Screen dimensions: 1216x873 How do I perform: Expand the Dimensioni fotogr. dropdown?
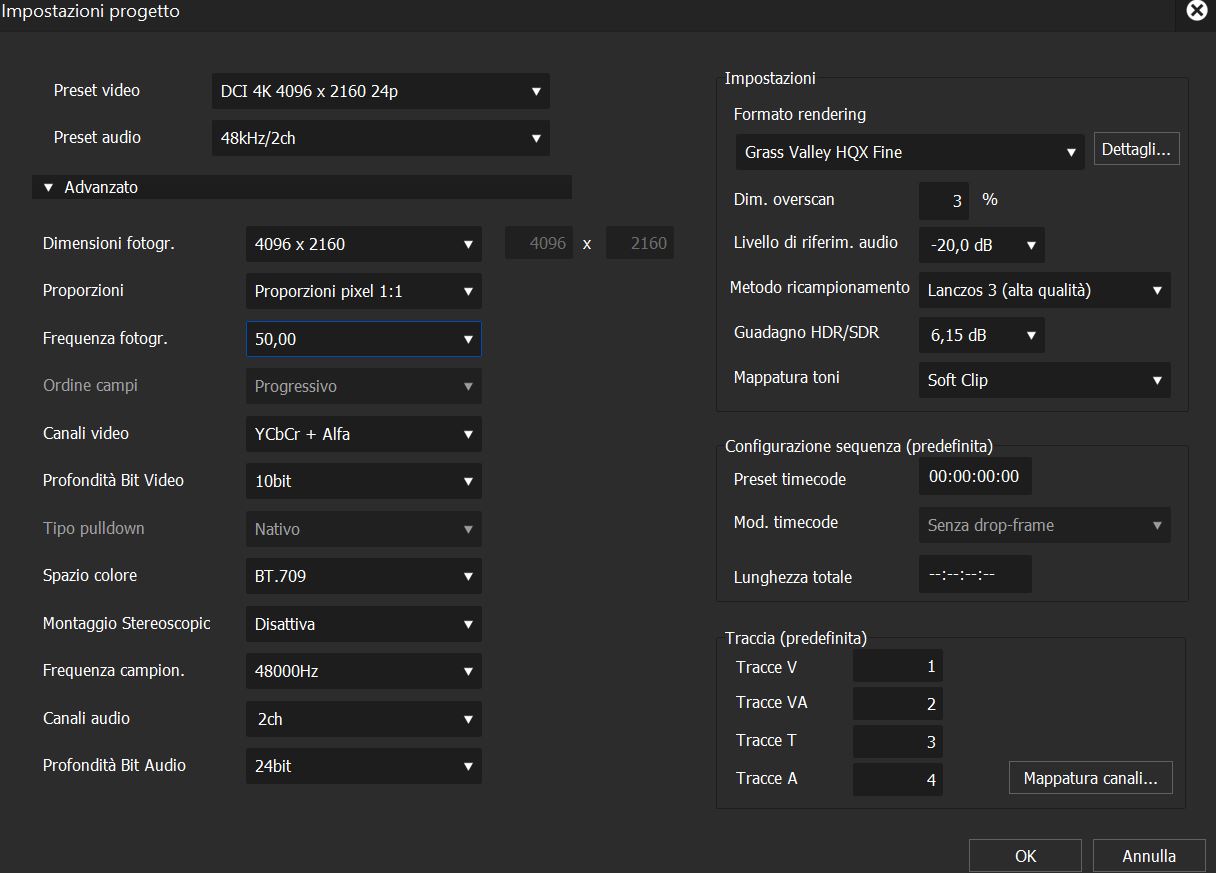tap(363, 244)
